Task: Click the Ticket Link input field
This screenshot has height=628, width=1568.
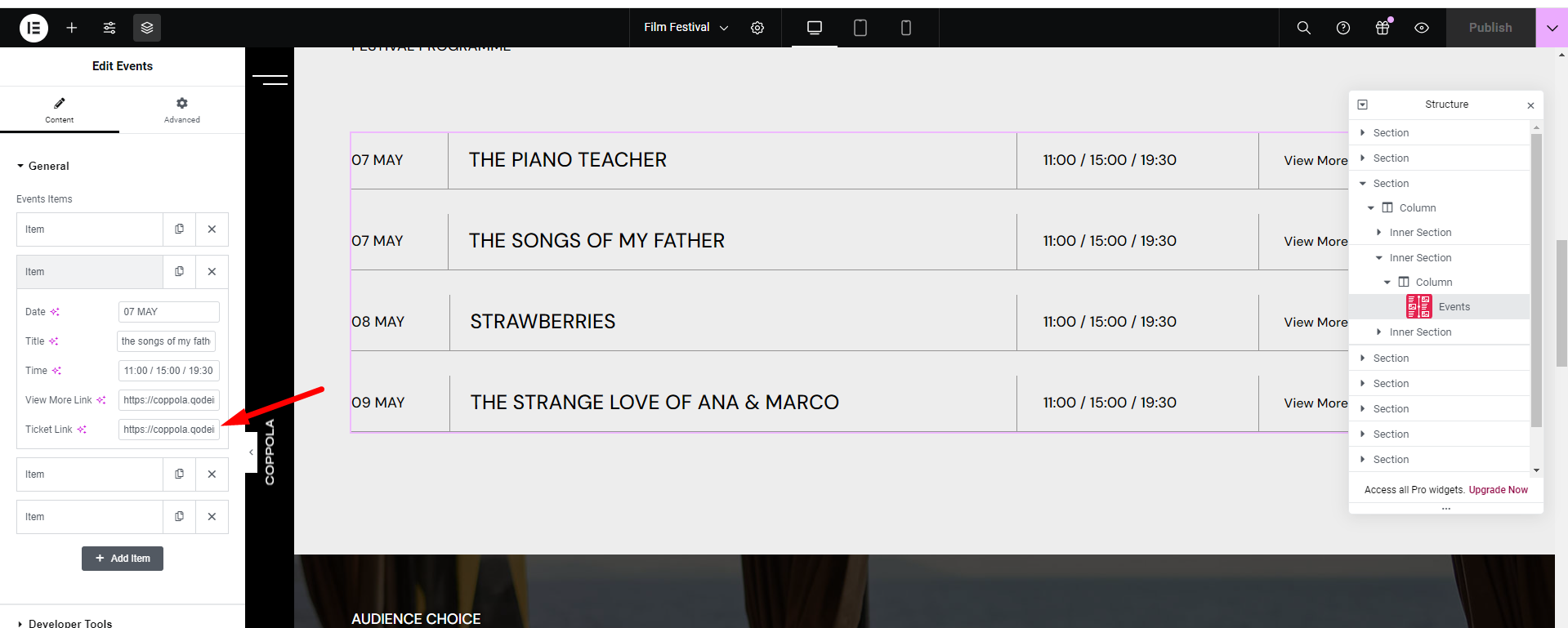Action: pos(169,430)
